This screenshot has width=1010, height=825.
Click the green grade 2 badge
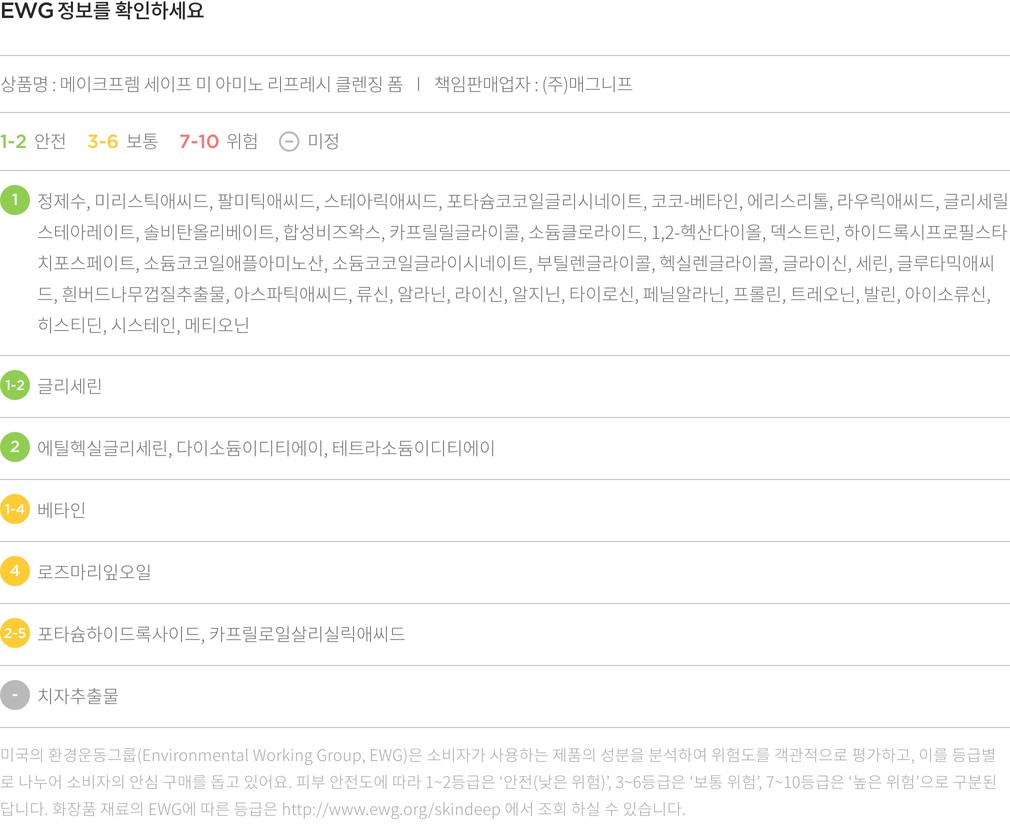[15, 447]
